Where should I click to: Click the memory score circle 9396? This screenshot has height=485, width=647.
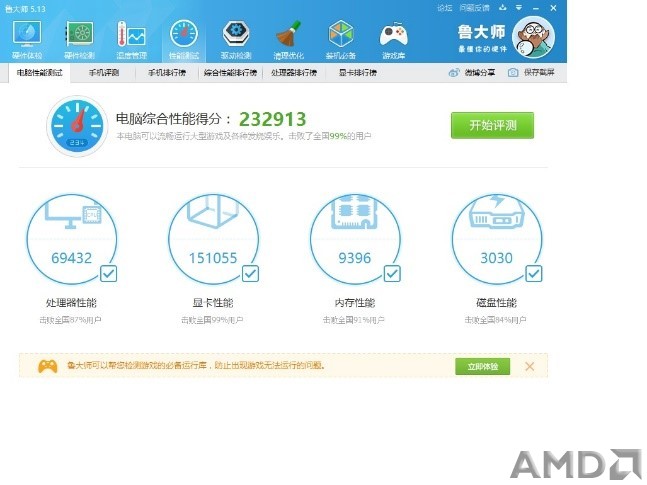pyautogui.click(x=355, y=239)
